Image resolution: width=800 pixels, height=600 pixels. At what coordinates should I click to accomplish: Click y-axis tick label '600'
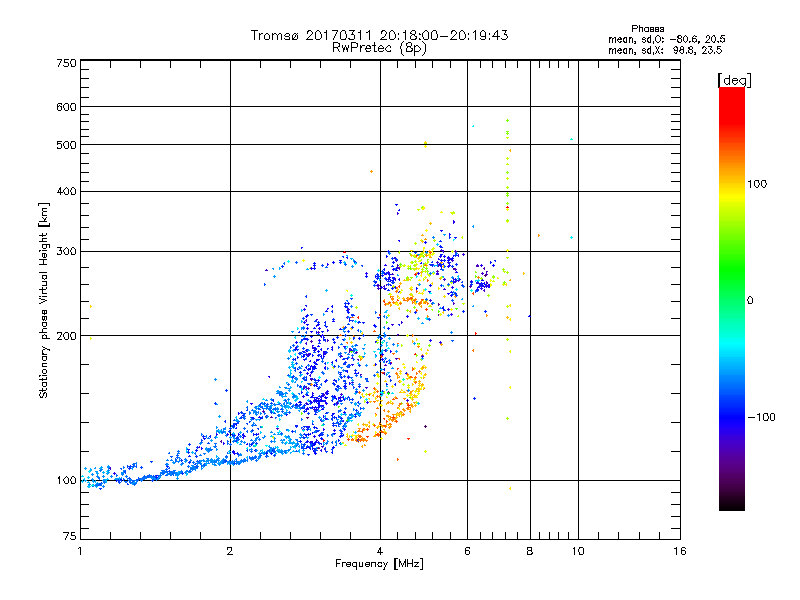click(x=66, y=107)
